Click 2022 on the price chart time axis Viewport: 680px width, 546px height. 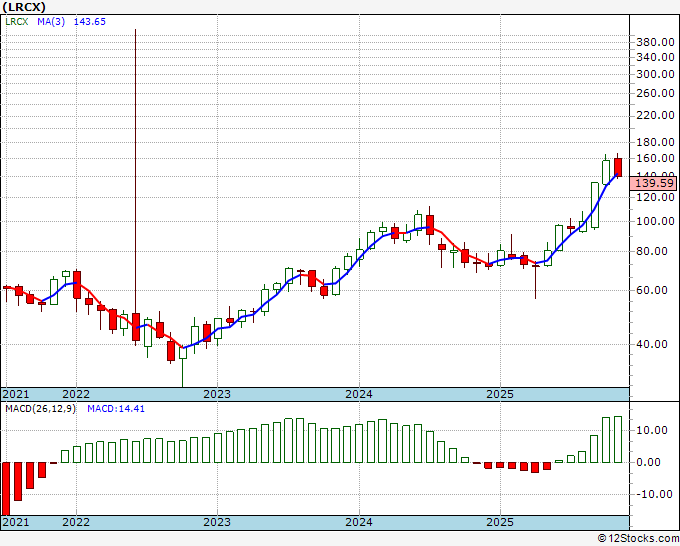(x=76, y=394)
